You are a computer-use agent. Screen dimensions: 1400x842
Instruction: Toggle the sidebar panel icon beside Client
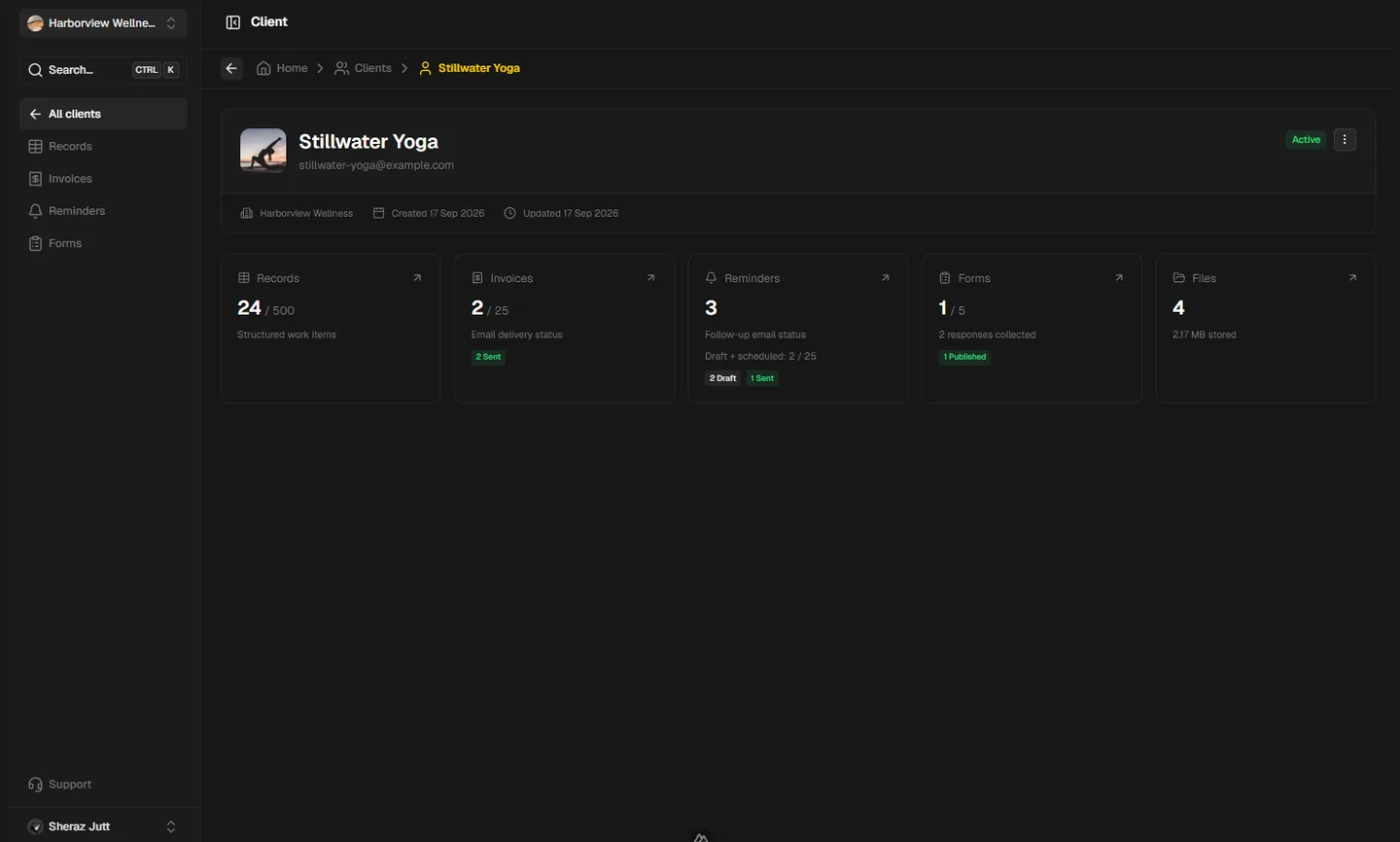coord(233,22)
